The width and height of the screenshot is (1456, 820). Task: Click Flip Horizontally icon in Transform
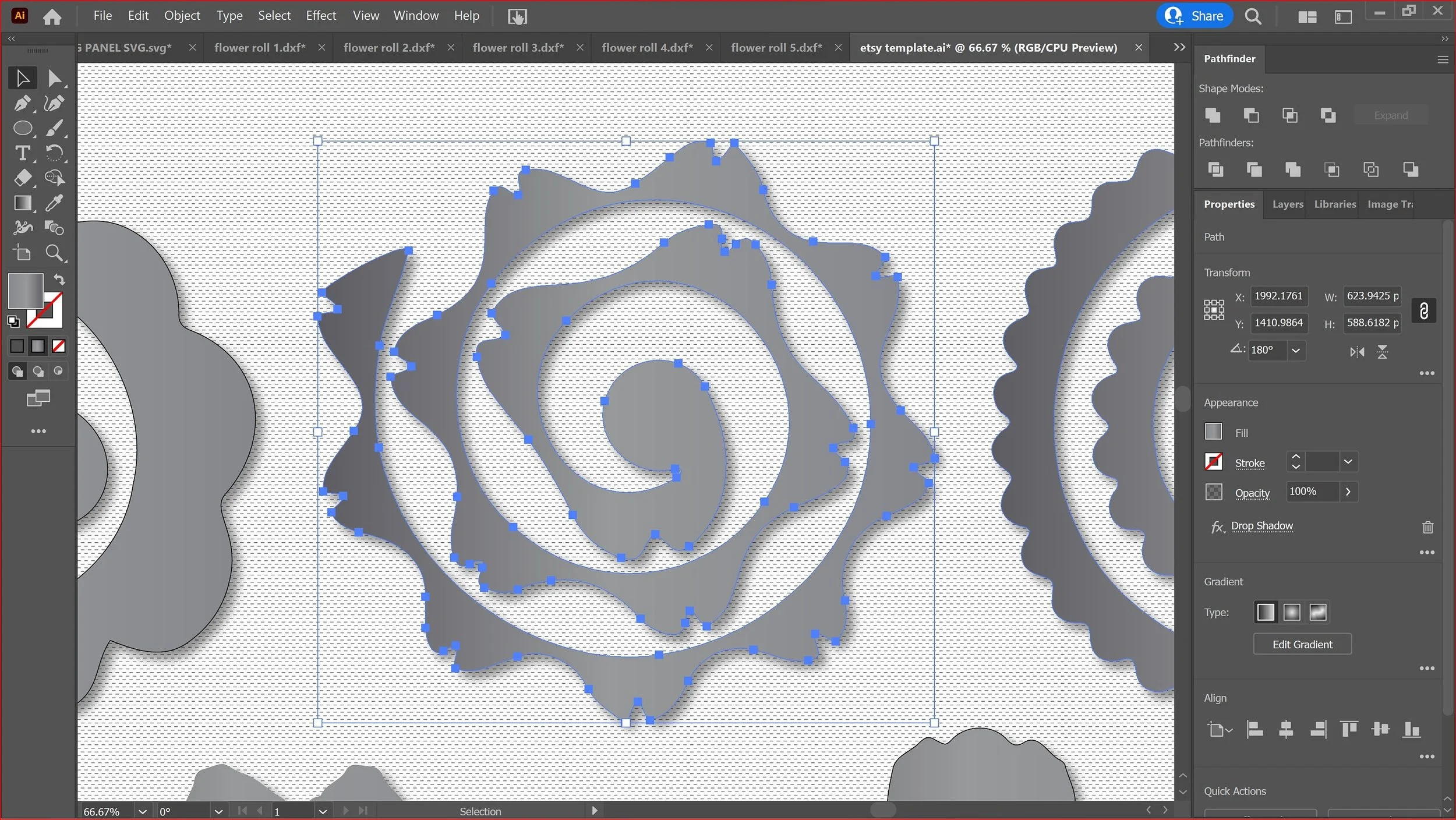pos(1357,352)
